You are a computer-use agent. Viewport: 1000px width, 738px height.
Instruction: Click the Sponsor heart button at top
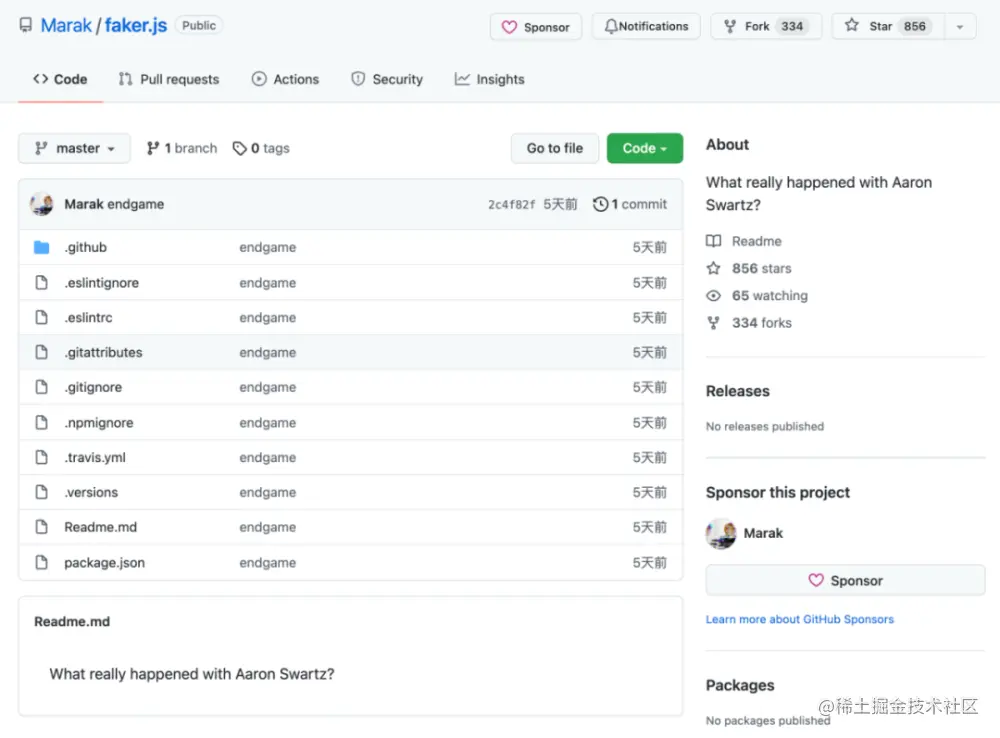point(536,27)
